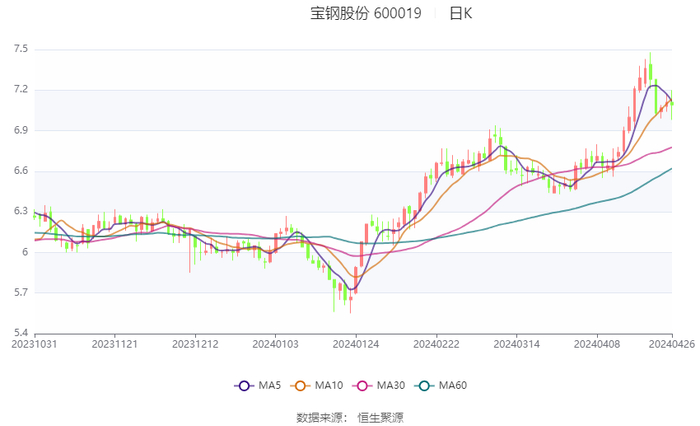Screen dimensions: 700x426
Task: Click the 20231031 date axis label
Action: [x=34, y=344]
